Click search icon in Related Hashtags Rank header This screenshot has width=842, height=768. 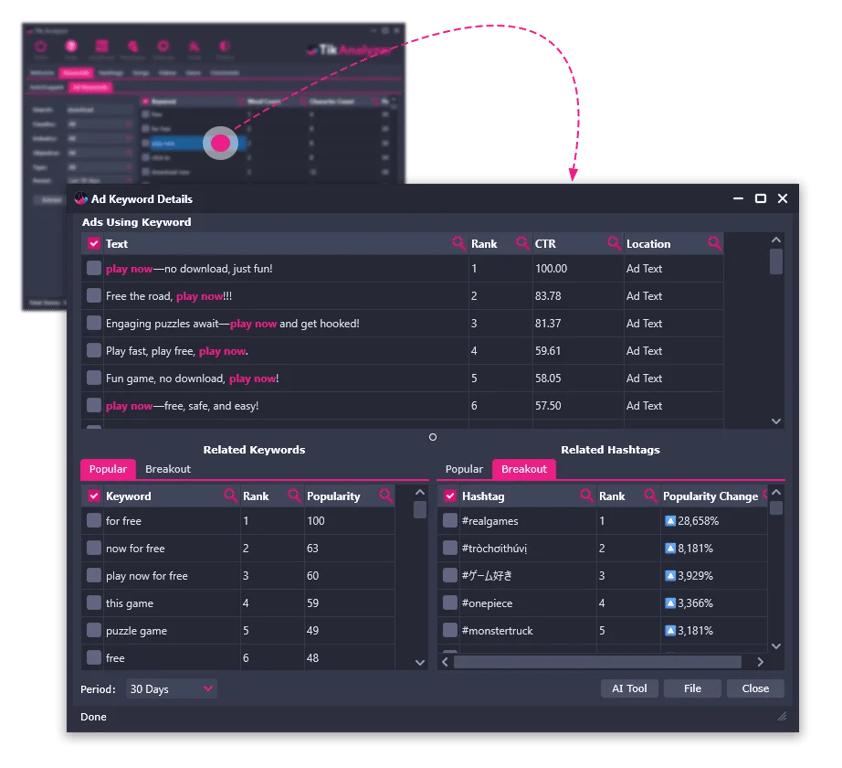click(x=650, y=495)
